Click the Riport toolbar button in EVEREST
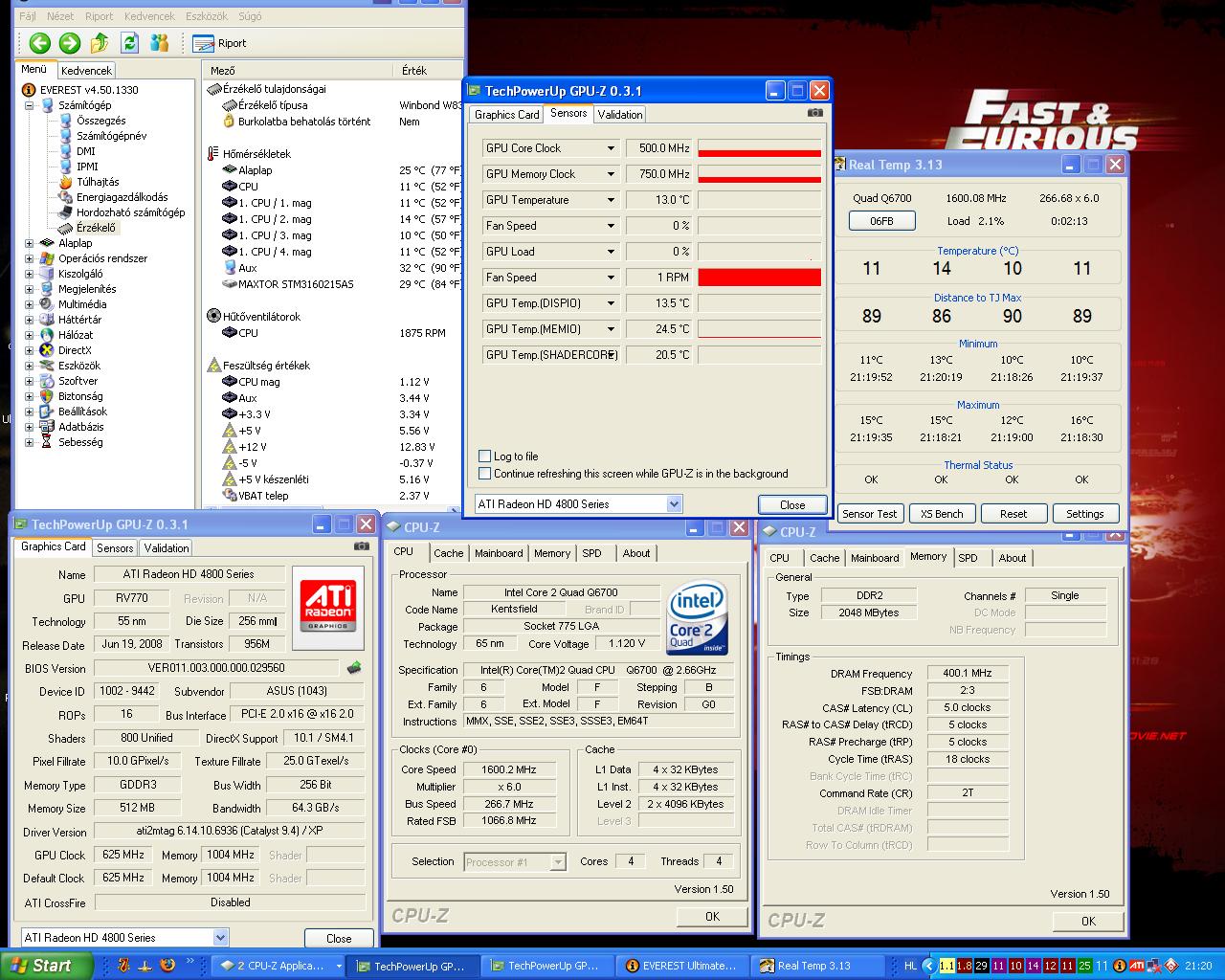Viewport: 1225px width, 980px height. (219, 43)
